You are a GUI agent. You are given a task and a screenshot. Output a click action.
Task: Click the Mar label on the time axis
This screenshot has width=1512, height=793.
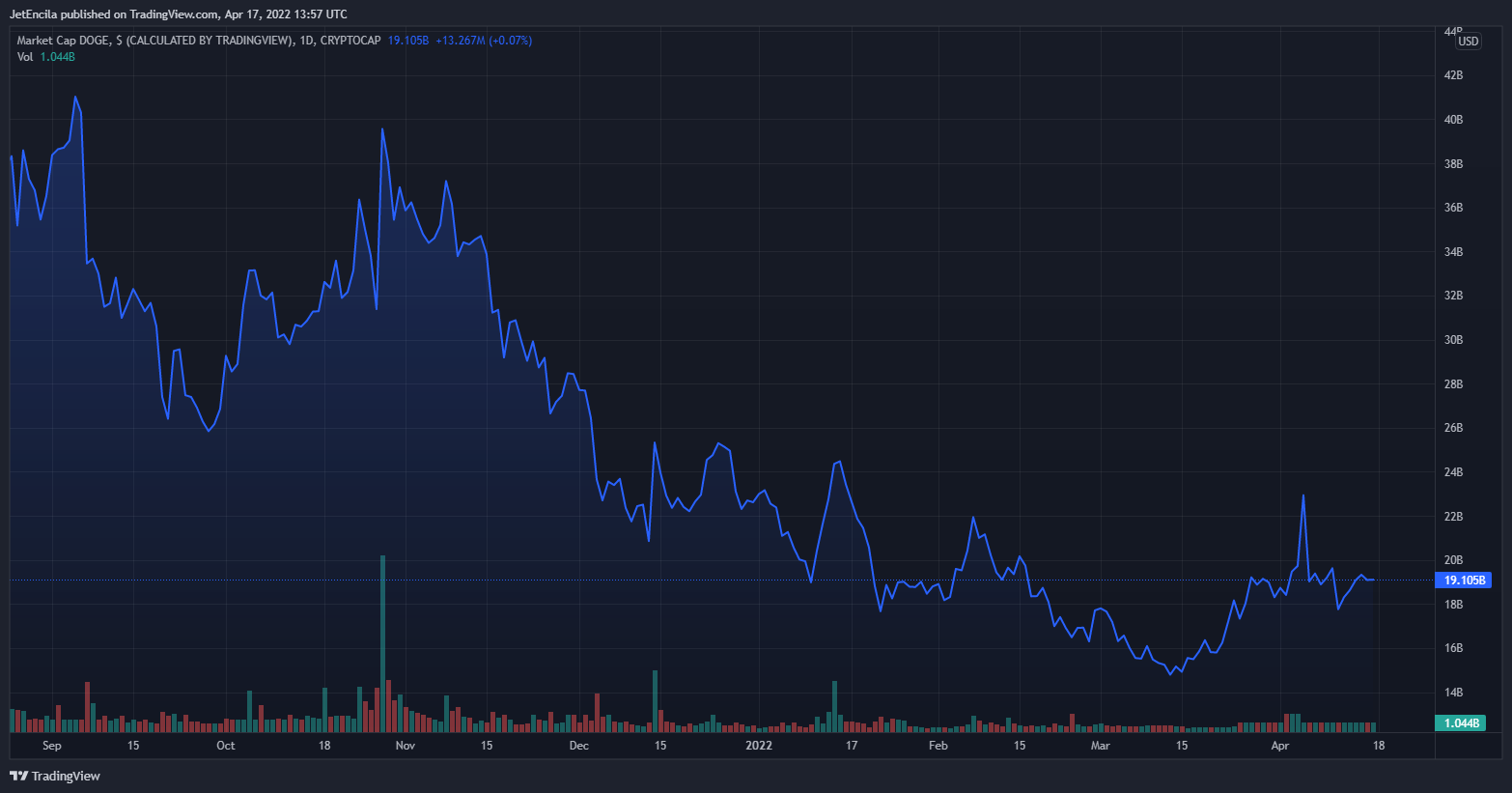pos(1100,746)
